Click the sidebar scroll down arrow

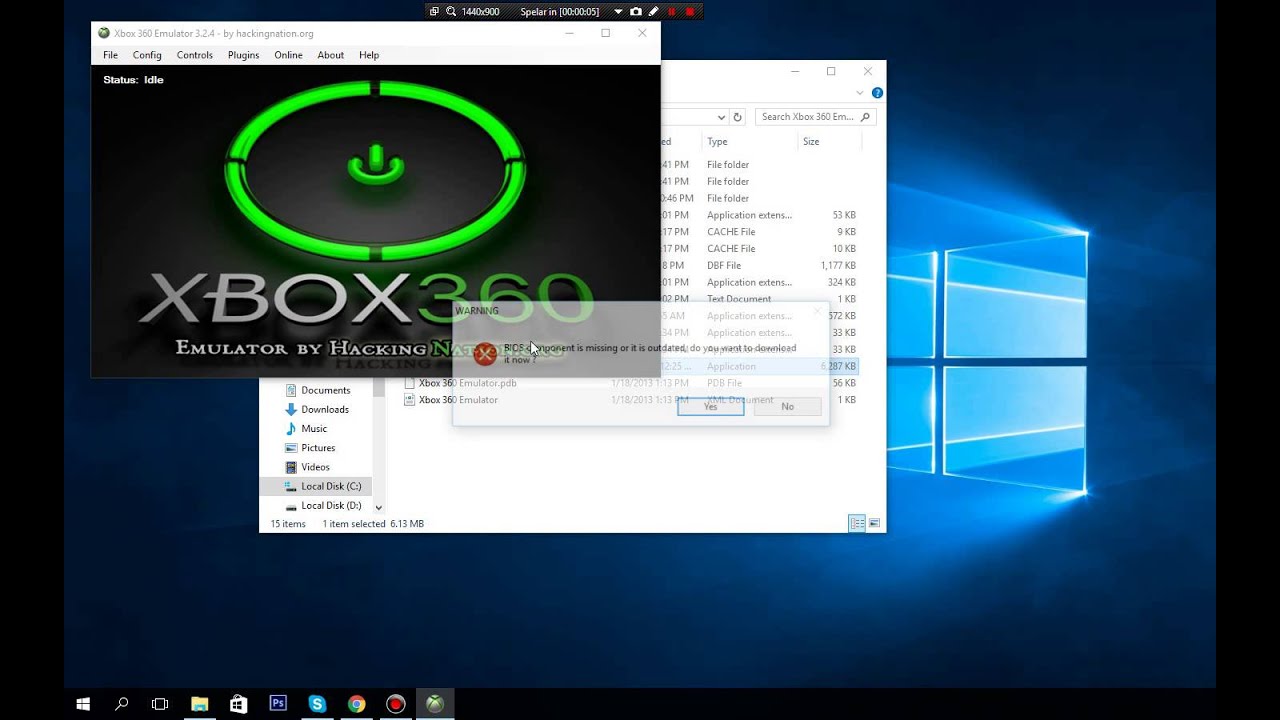coord(378,508)
